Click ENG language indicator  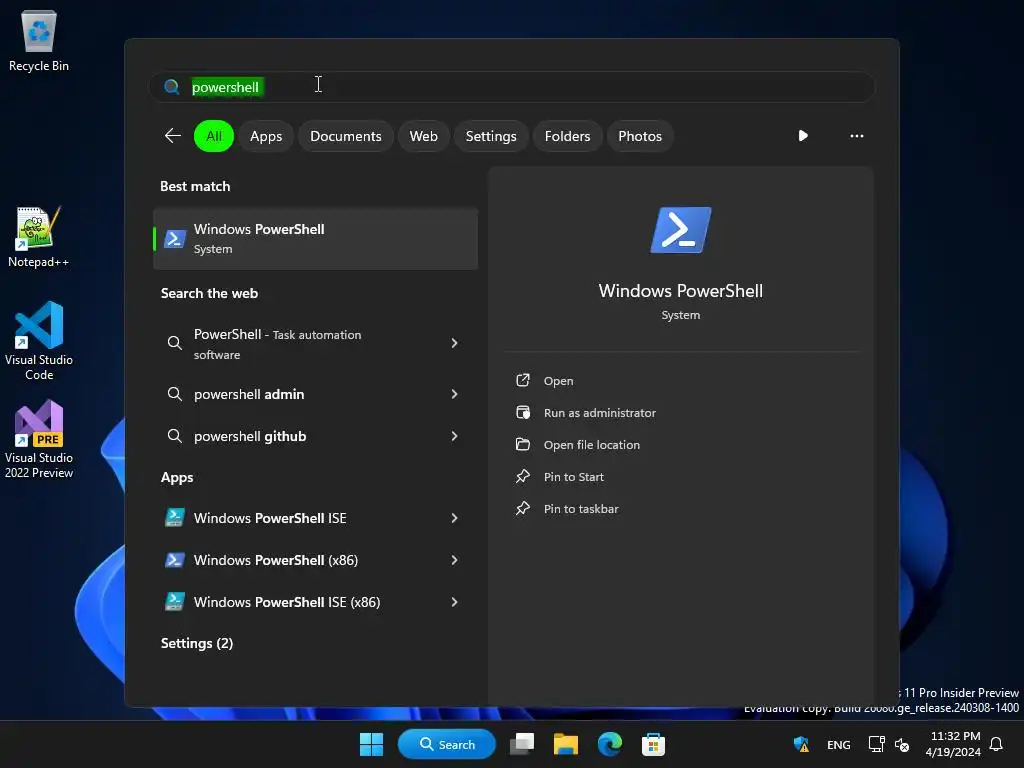click(x=839, y=744)
